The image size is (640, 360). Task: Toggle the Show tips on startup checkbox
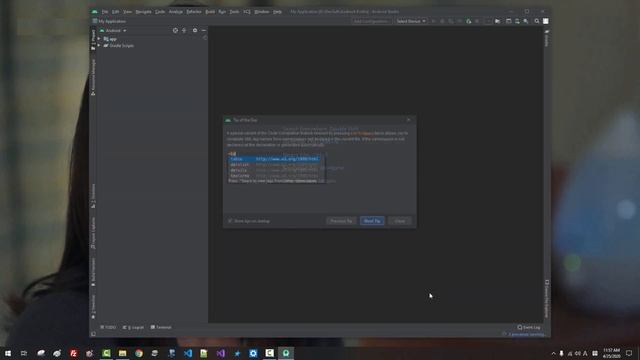(230, 221)
